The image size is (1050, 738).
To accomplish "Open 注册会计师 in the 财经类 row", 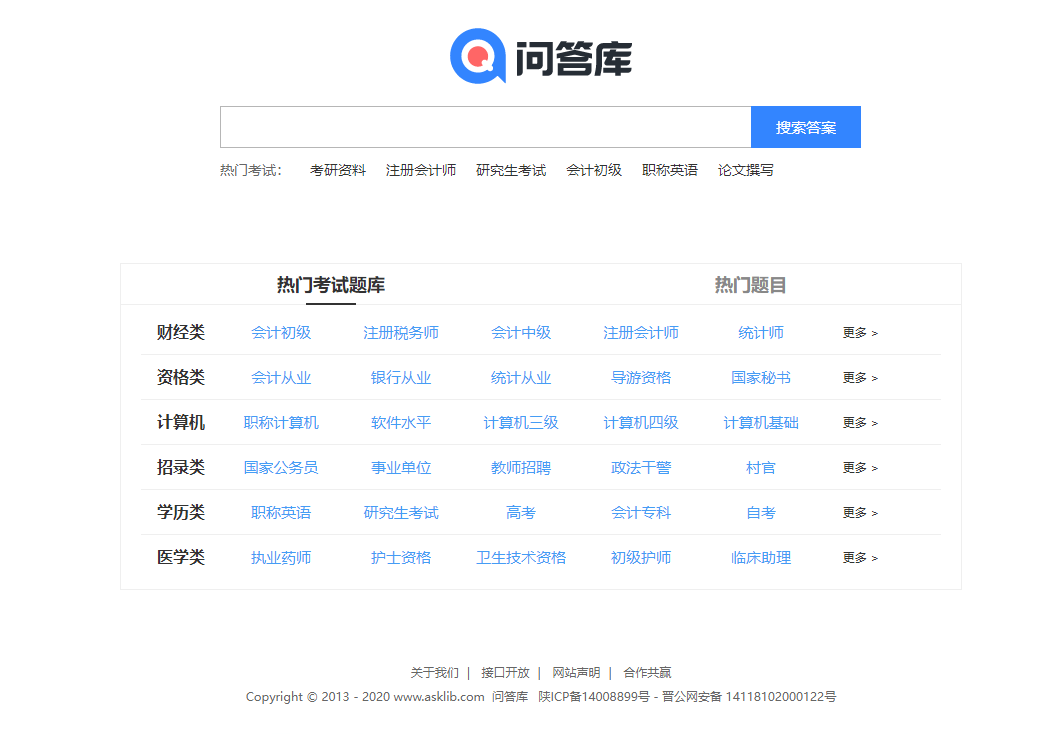I will coord(641,333).
